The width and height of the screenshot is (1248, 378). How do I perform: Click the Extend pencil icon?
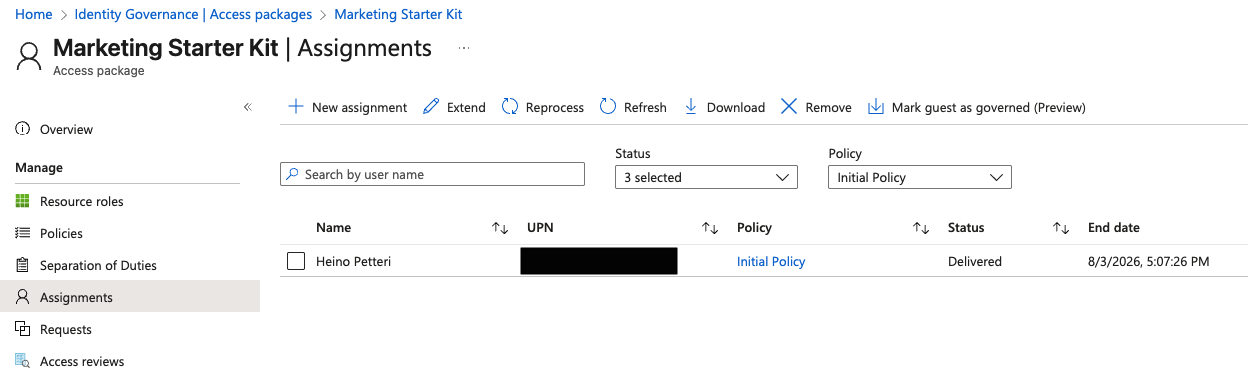[x=431, y=107]
